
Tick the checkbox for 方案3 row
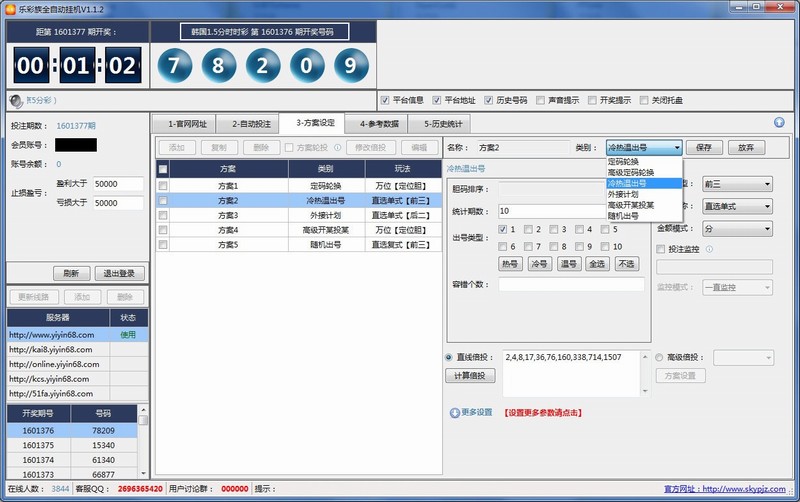tap(163, 215)
